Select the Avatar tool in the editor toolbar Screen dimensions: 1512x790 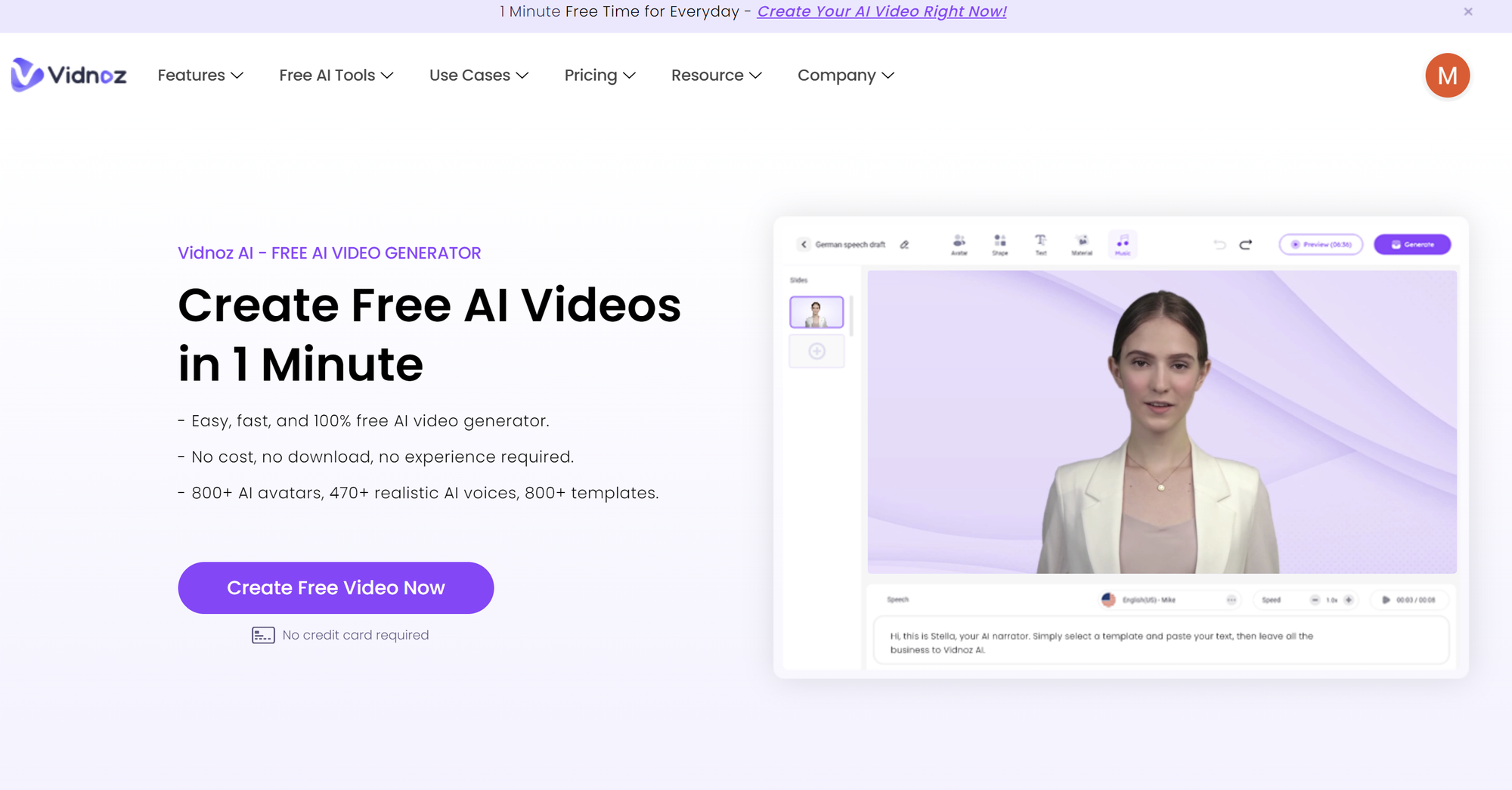(959, 244)
